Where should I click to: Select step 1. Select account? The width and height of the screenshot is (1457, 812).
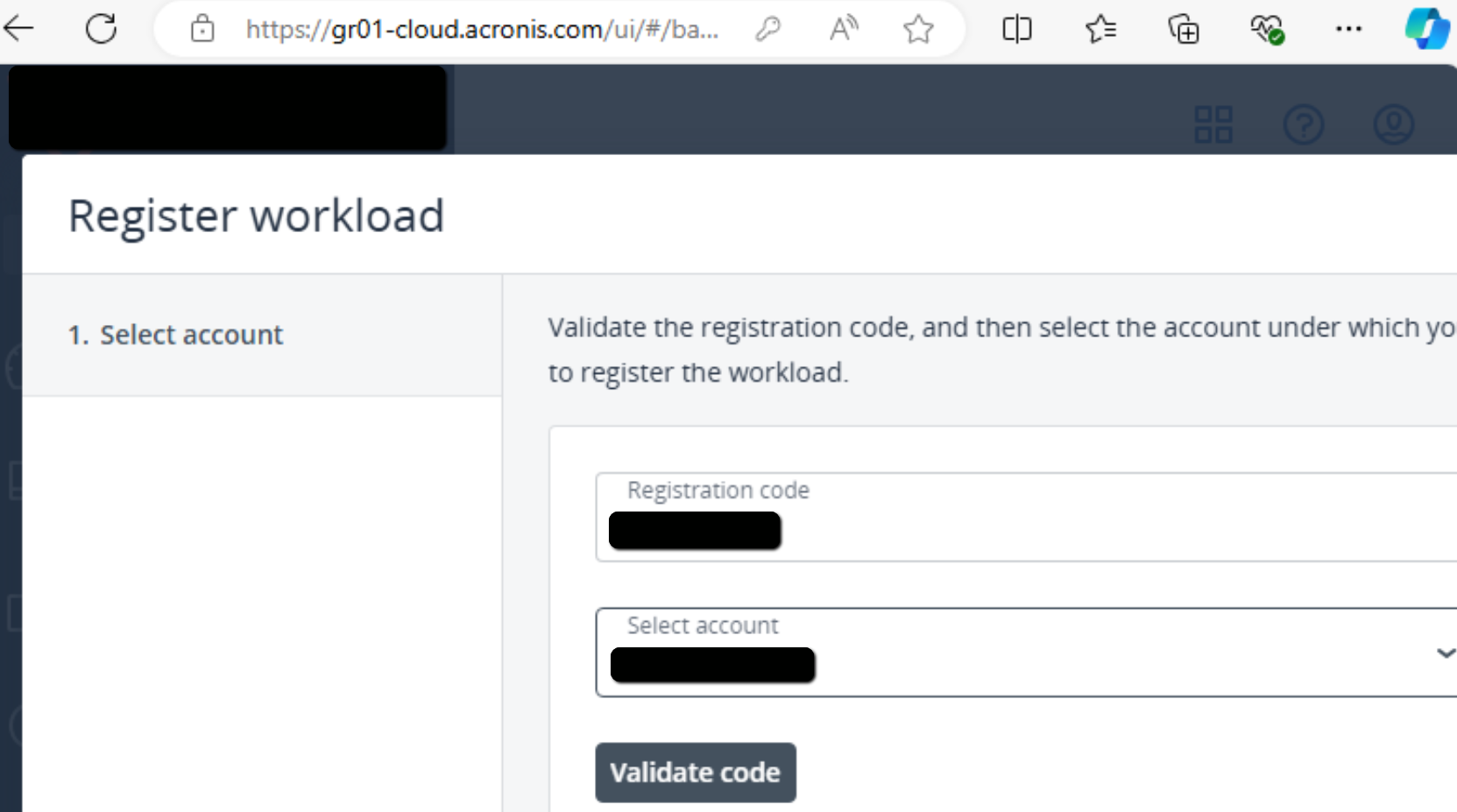[262, 335]
